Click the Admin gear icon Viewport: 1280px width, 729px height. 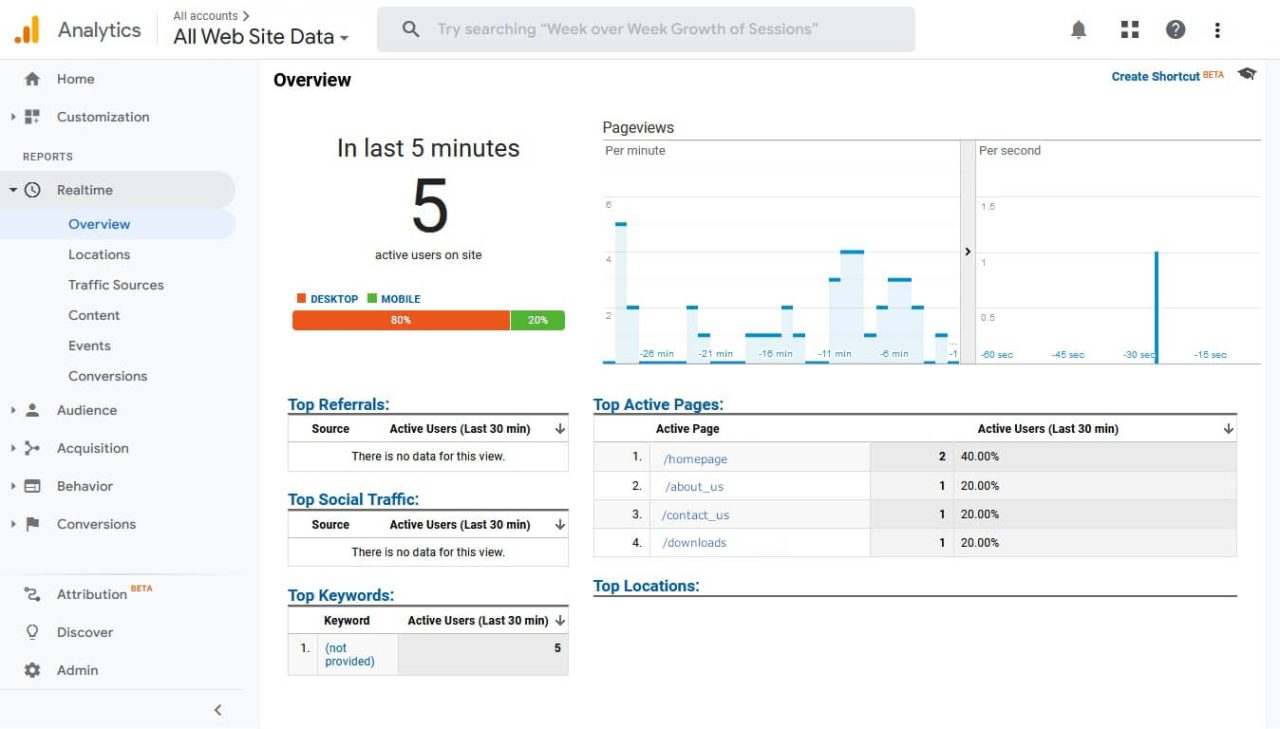32,670
